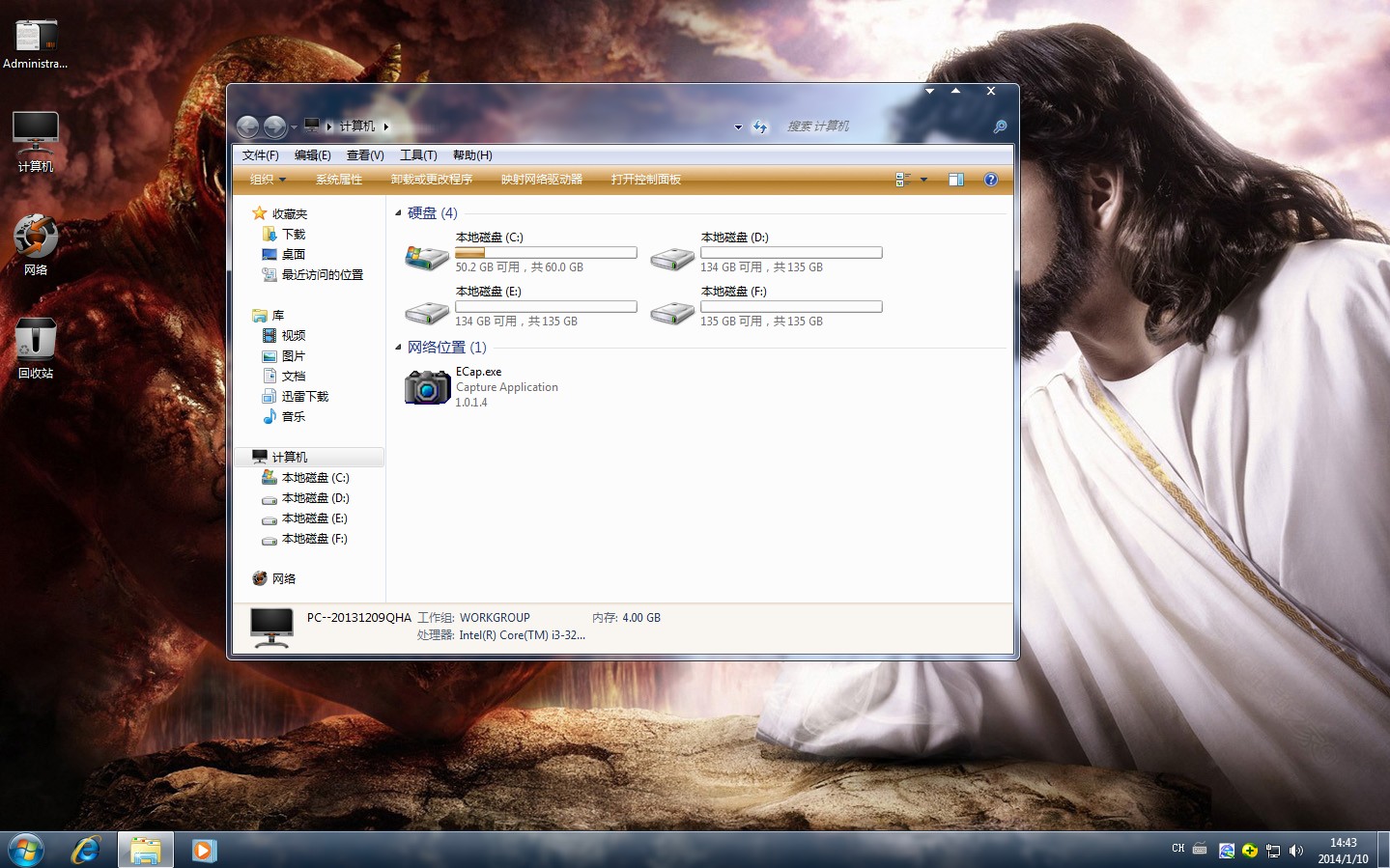Select 本地磁盘 (C:) in the navigation pane
1390x868 pixels.
pyautogui.click(x=305, y=478)
